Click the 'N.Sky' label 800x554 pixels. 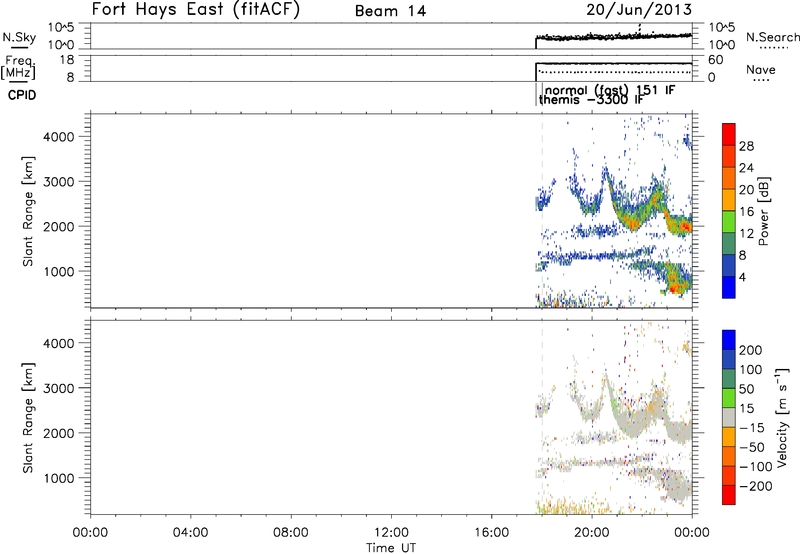click(19, 37)
